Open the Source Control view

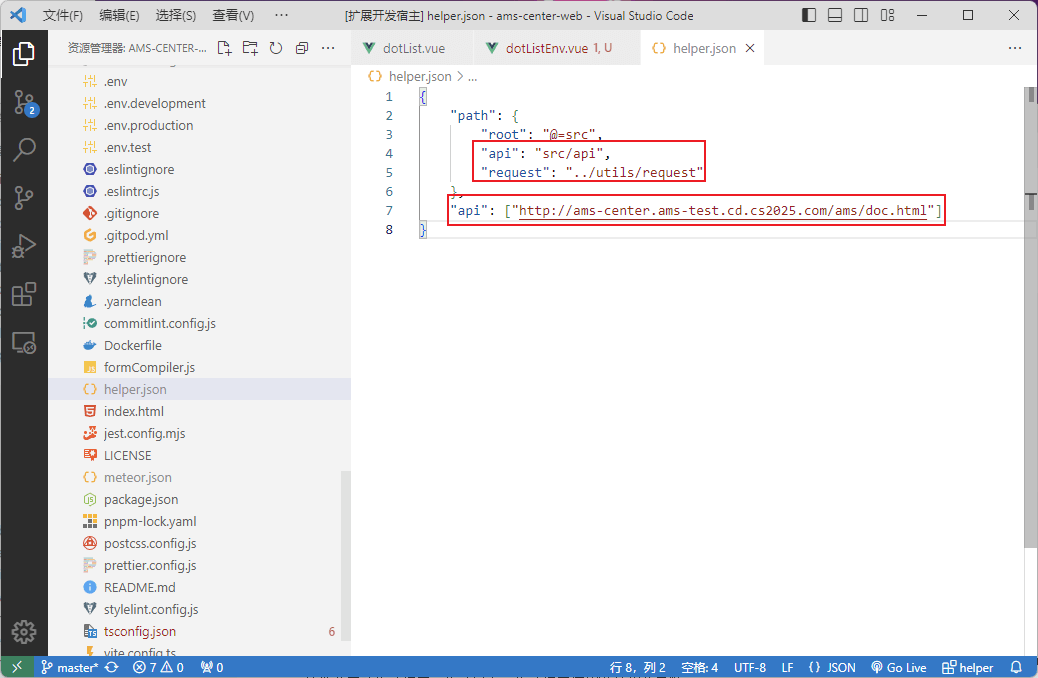24,102
